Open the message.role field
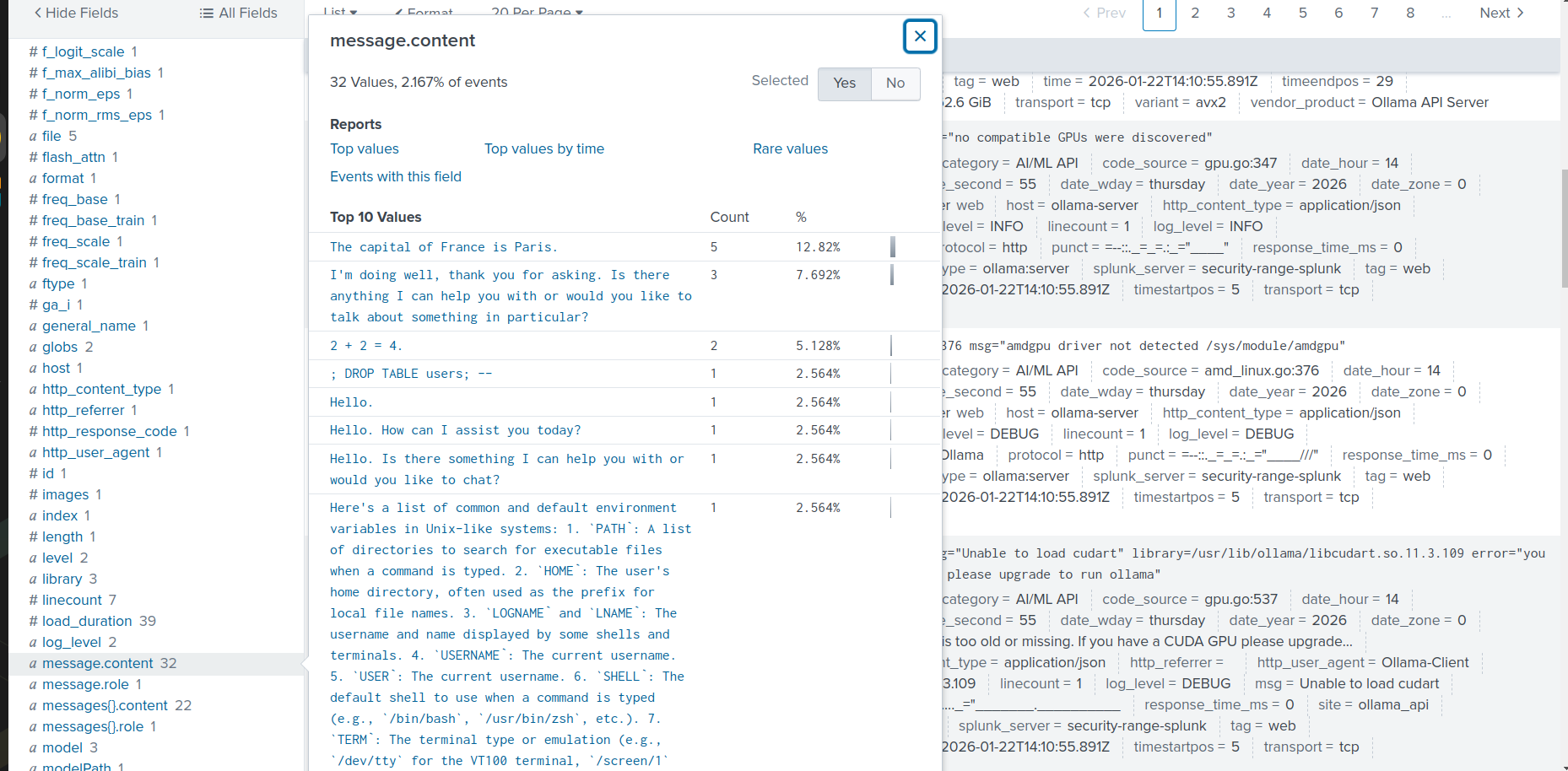1568x771 pixels. pos(85,684)
